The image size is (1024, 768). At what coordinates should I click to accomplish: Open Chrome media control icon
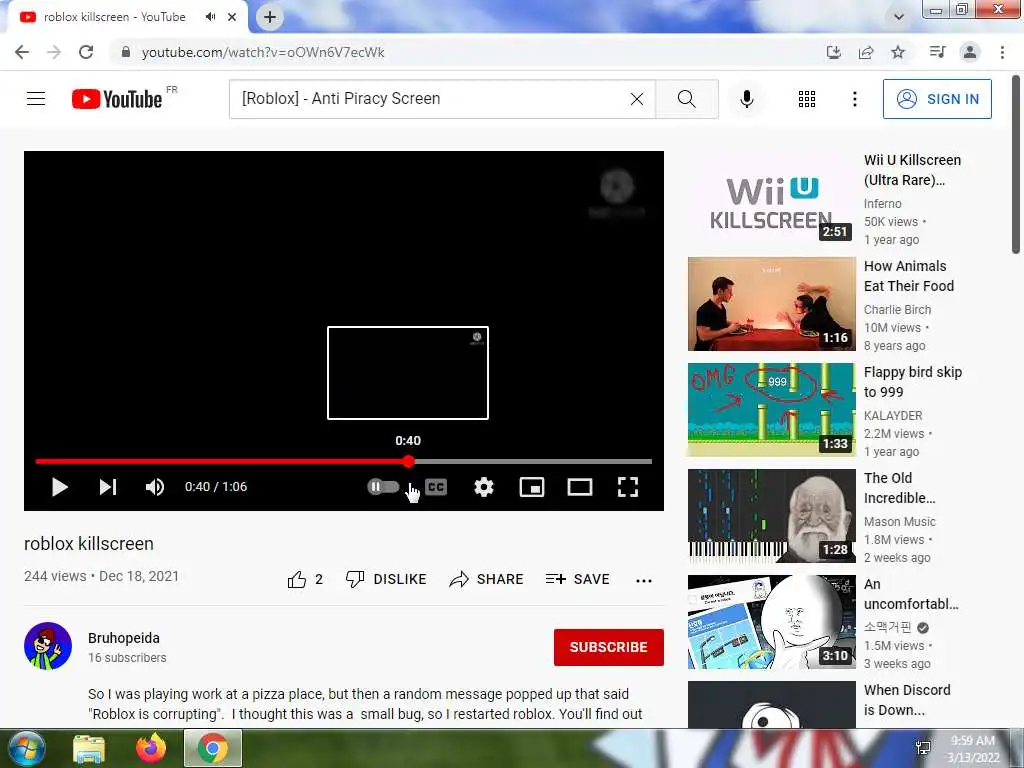937,52
